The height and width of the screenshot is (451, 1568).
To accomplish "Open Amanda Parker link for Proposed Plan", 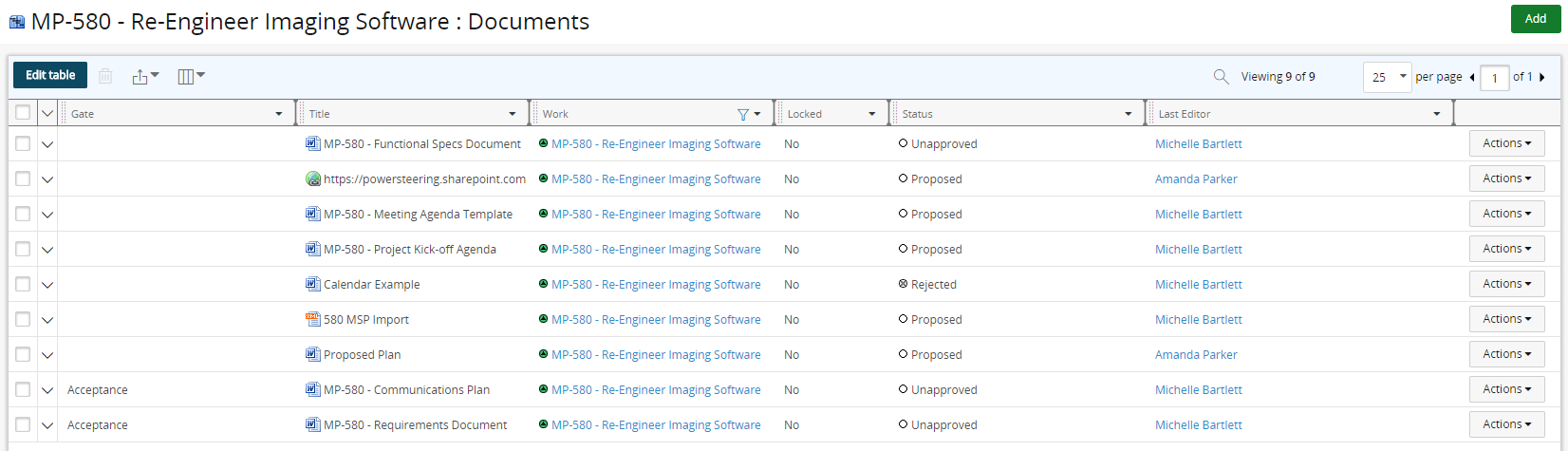I will point(1196,355).
